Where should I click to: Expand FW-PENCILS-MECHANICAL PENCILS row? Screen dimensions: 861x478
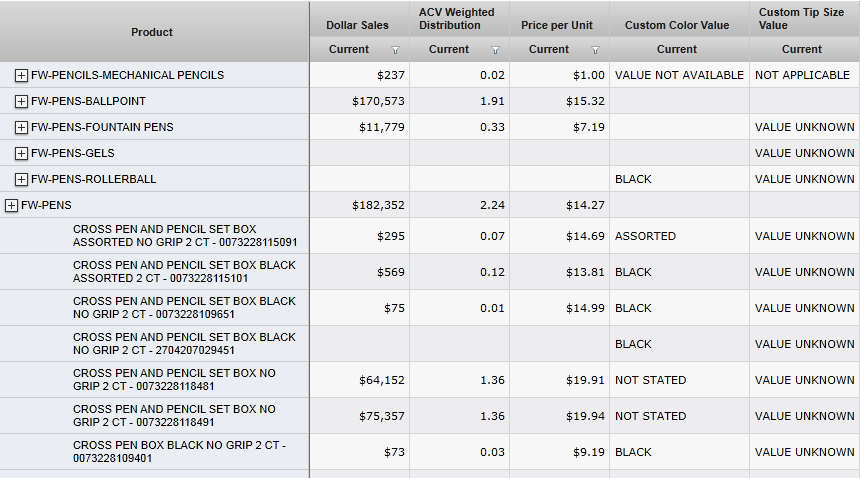pos(22,75)
